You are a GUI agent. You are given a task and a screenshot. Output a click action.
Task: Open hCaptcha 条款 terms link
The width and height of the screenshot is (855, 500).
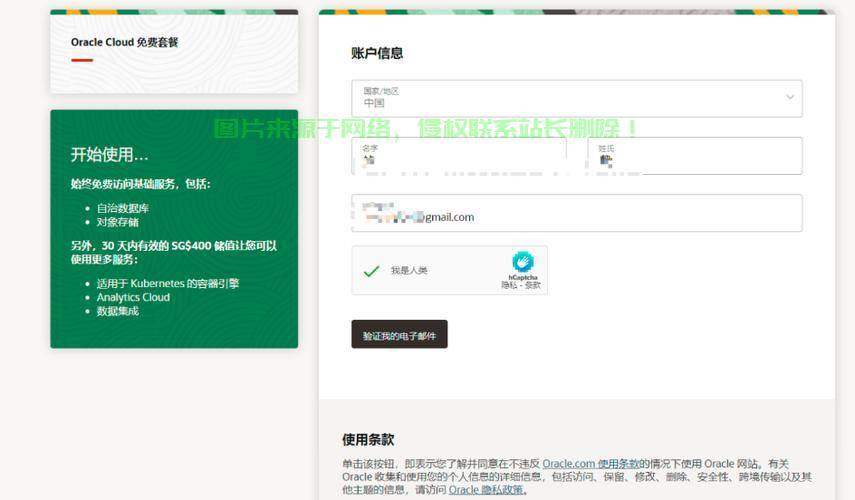click(533, 285)
